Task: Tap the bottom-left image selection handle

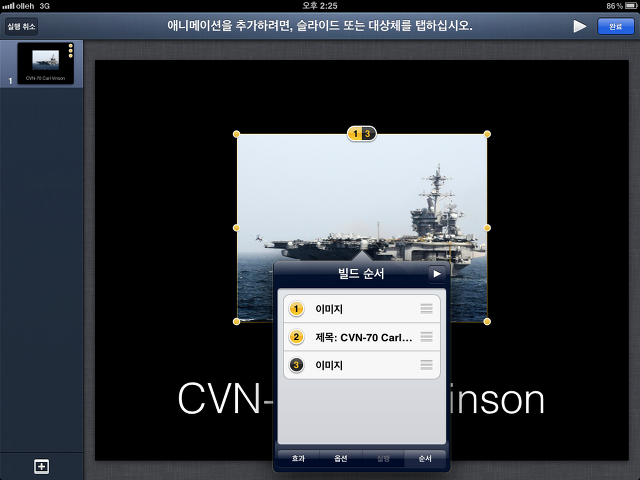Action: [236, 322]
